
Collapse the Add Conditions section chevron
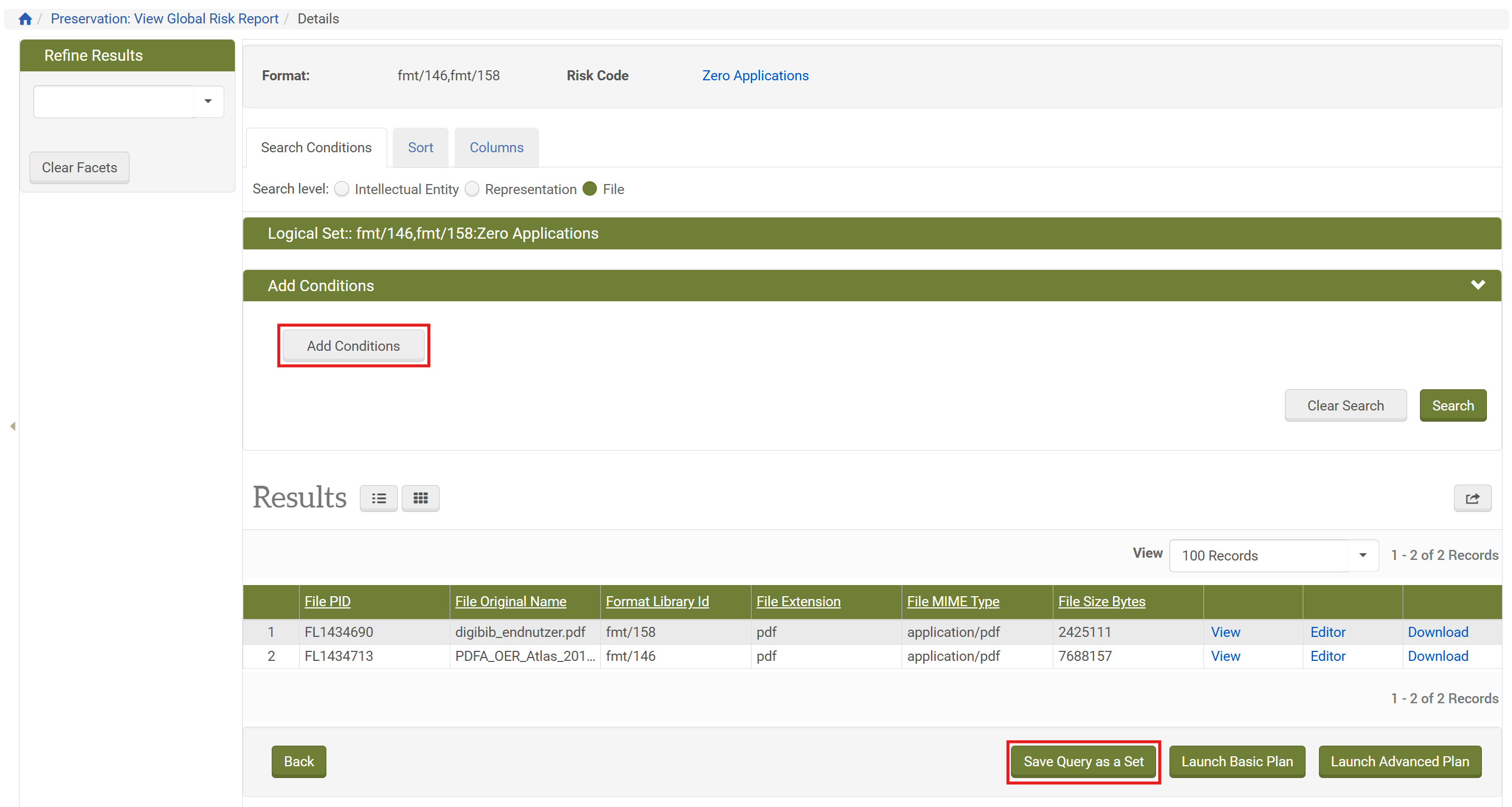click(1477, 285)
